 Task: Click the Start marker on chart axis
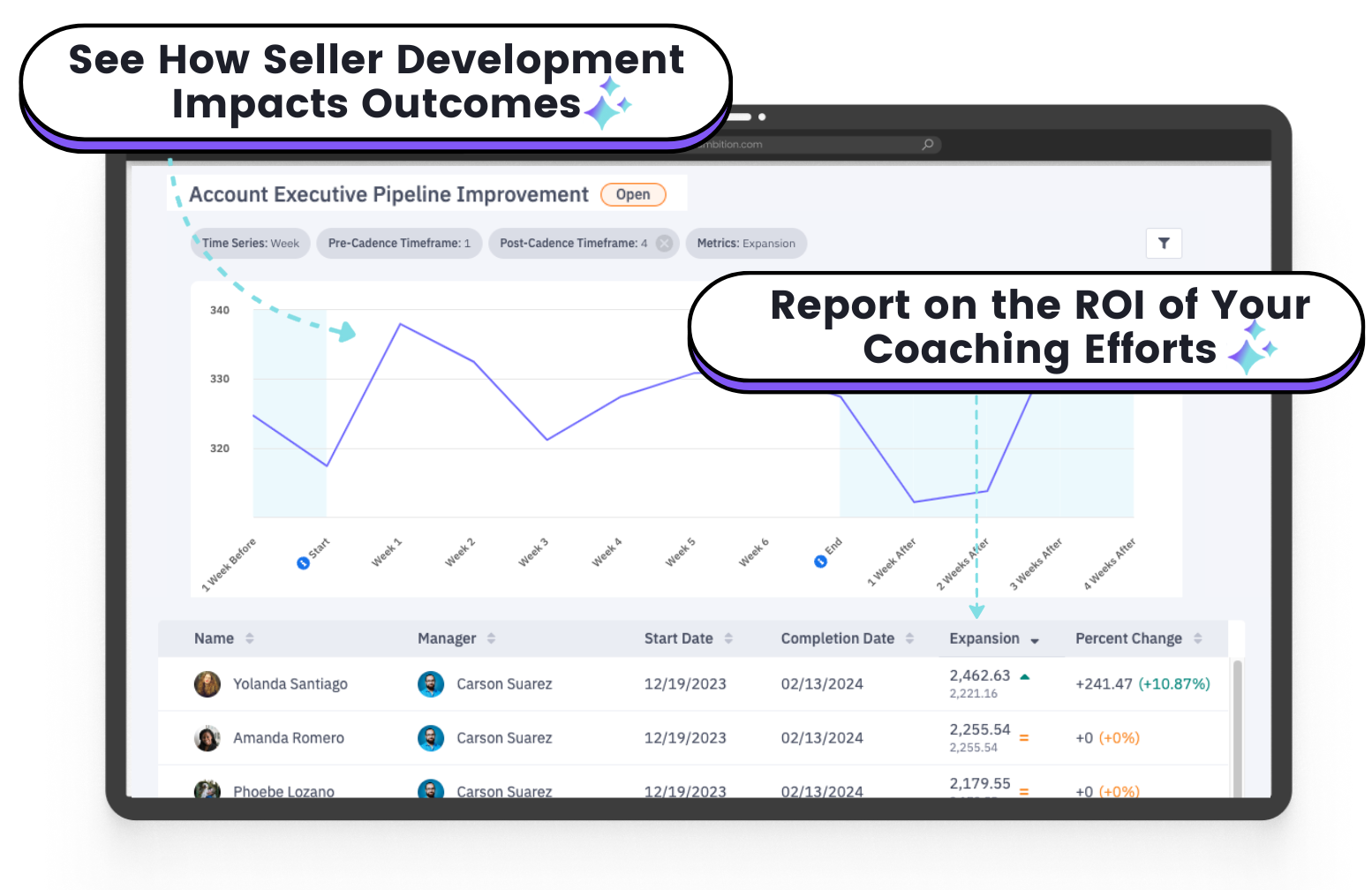click(x=304, y=562)
